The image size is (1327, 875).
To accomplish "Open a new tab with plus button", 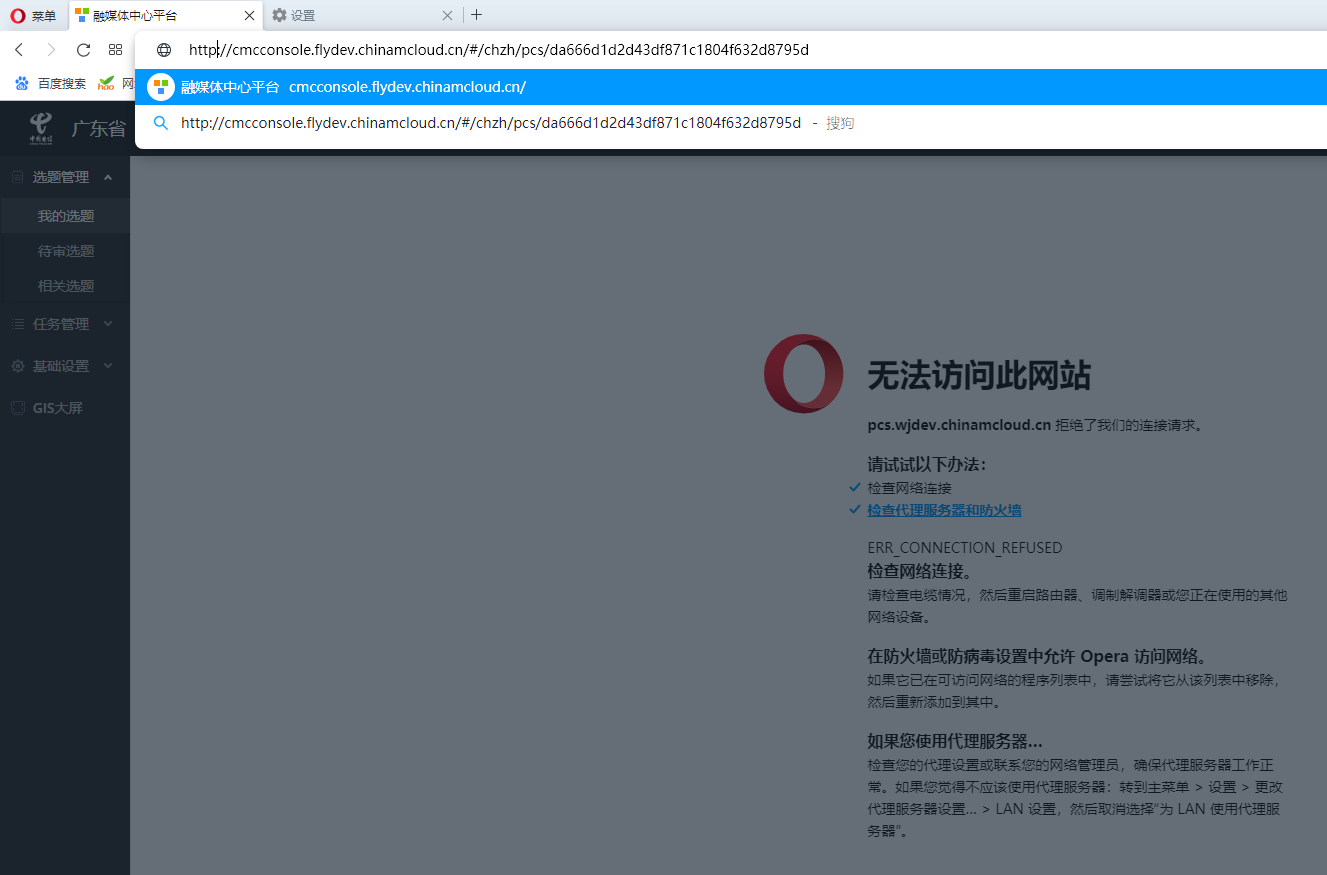I will tap(476, 15).
